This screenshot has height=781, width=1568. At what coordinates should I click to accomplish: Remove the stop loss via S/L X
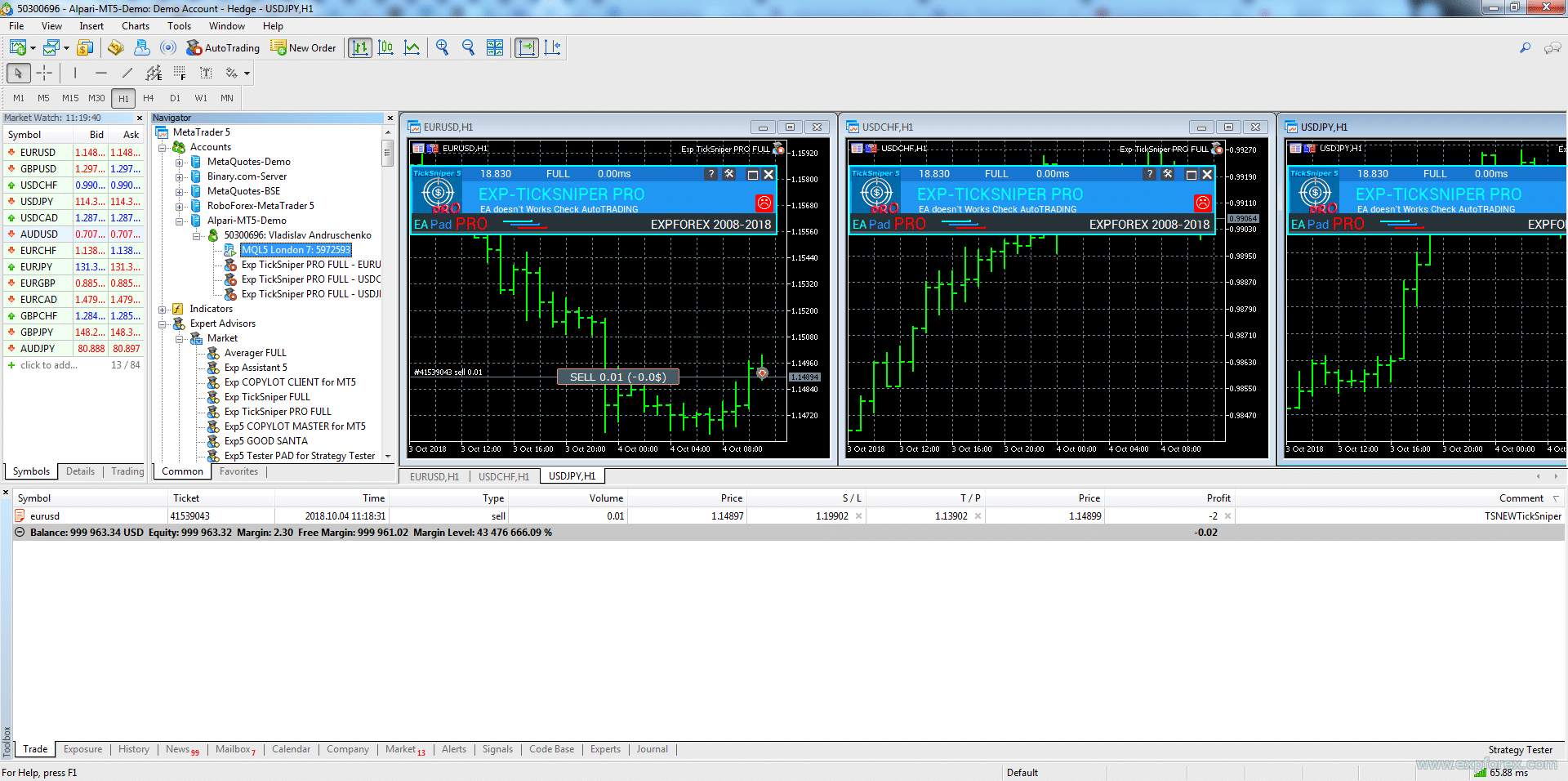(x=858, y=516)
